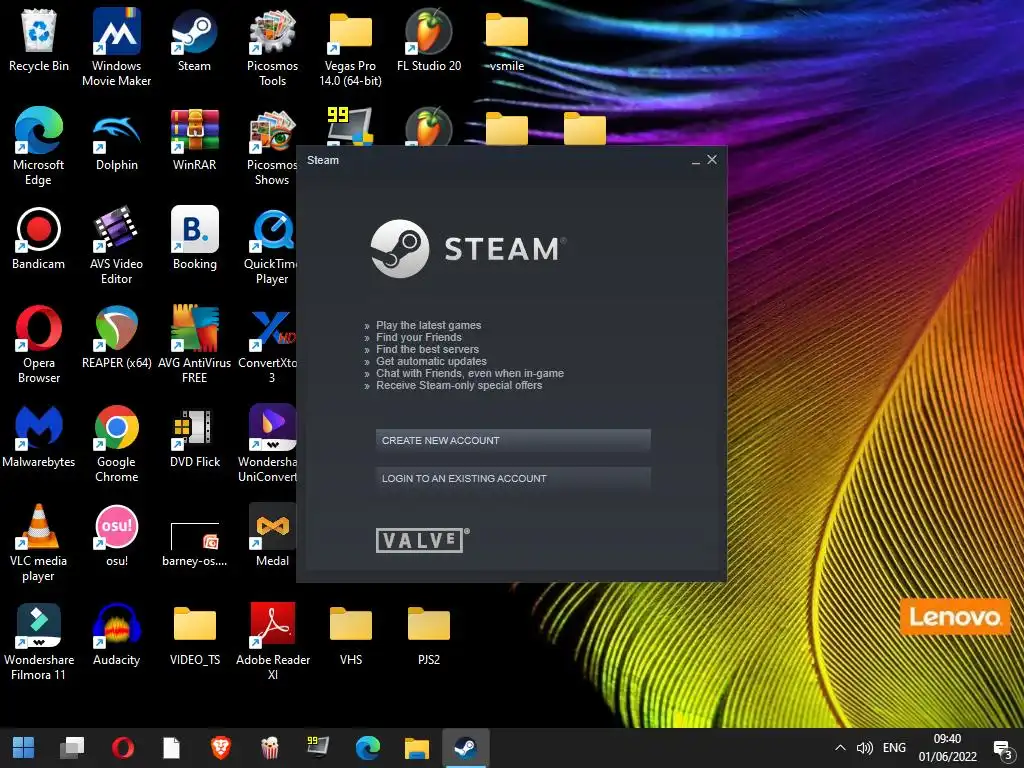The width and height of the screenshot is (1024, 768).
Task: Click the Steam logo in the dialog
Action: pos(468,249)
